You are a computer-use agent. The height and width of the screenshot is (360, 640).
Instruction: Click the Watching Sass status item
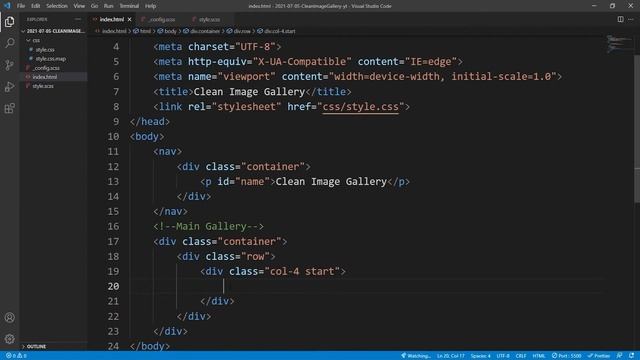[x=416, y=356]
